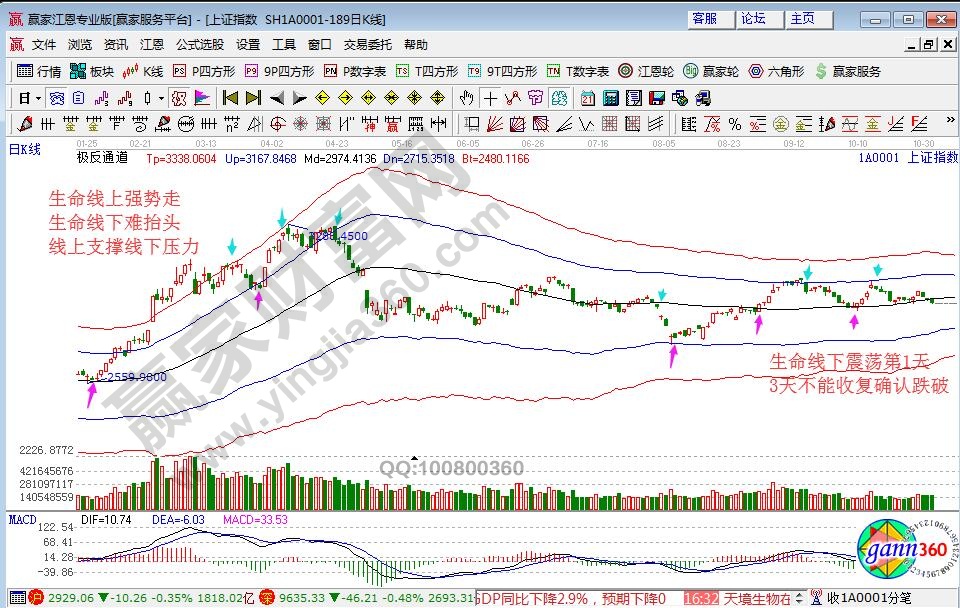Image resolution: width=960 pixels, height=608 pixels.
Task: Jump to first bar with skip-back arrow
Action: tap(230, 98)
